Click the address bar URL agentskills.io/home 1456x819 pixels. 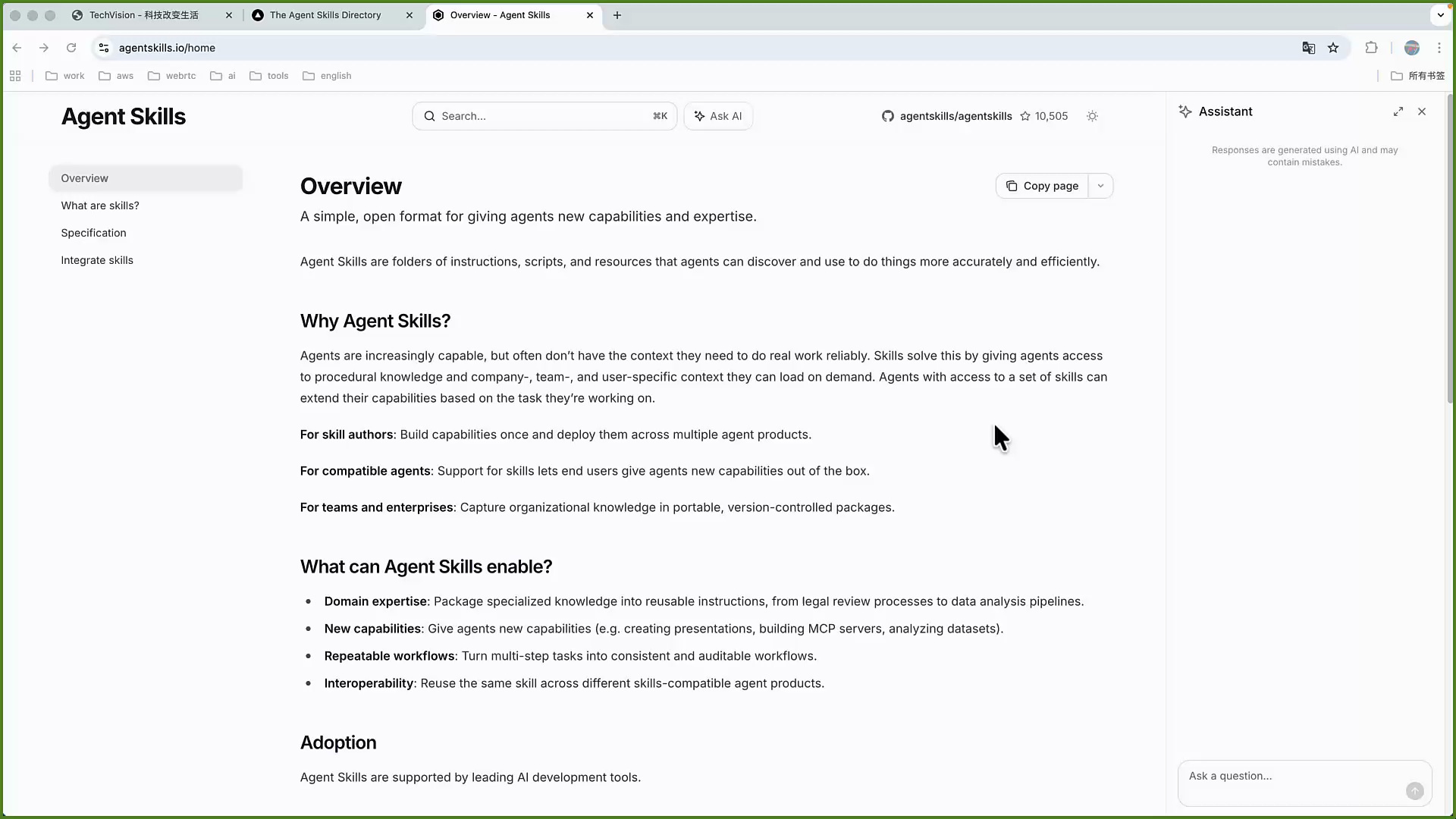point(167,48)
